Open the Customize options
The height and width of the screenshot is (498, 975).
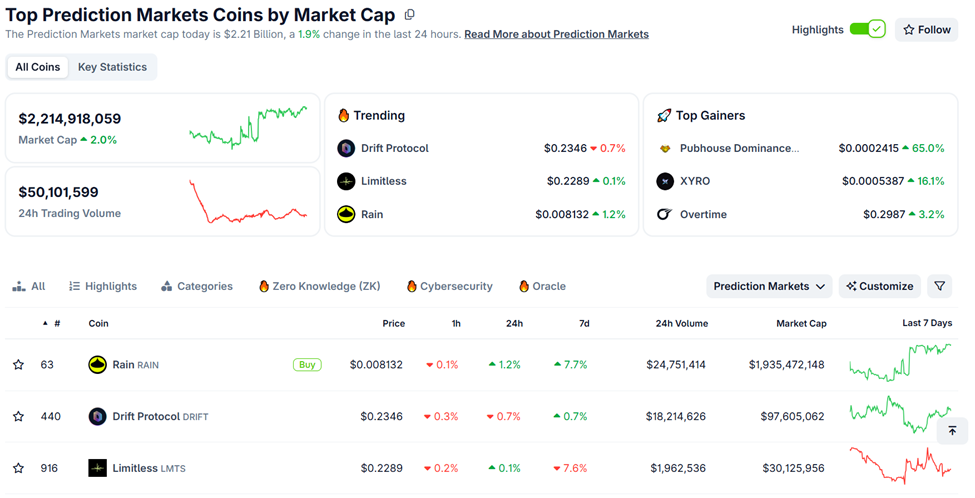(880, 286)
